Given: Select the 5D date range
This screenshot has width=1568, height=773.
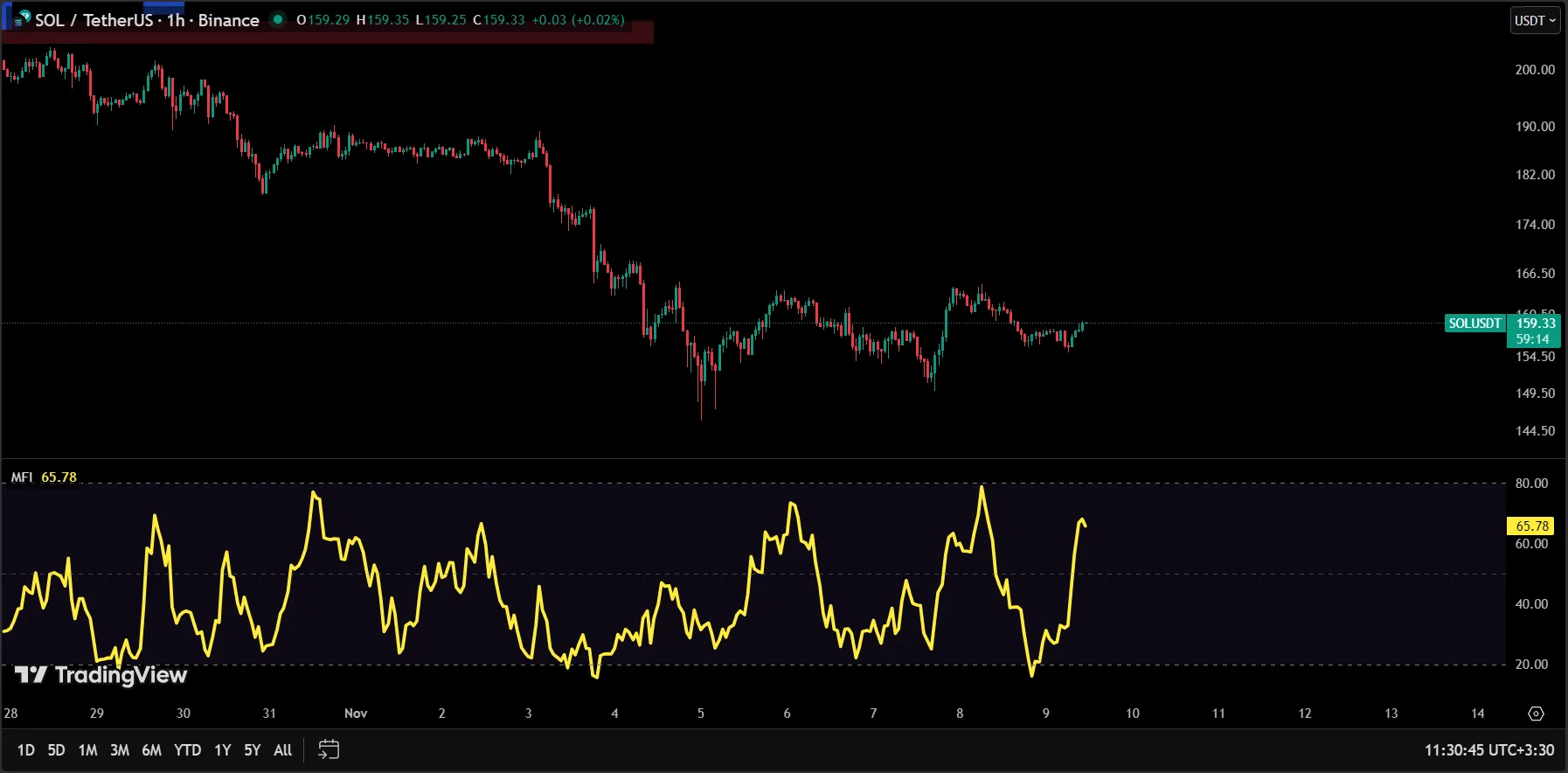Looking at the screenshot, I should (56, 750).
